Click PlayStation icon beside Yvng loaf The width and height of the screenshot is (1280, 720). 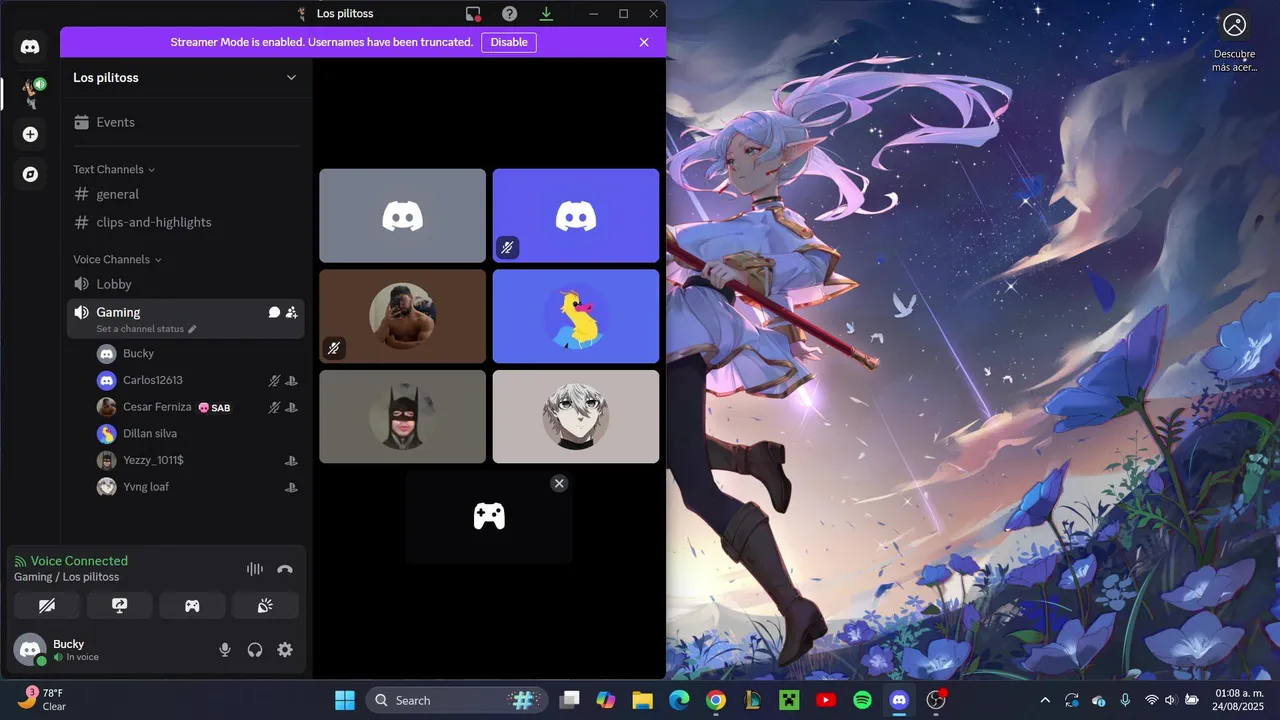[x=291, y=487]
